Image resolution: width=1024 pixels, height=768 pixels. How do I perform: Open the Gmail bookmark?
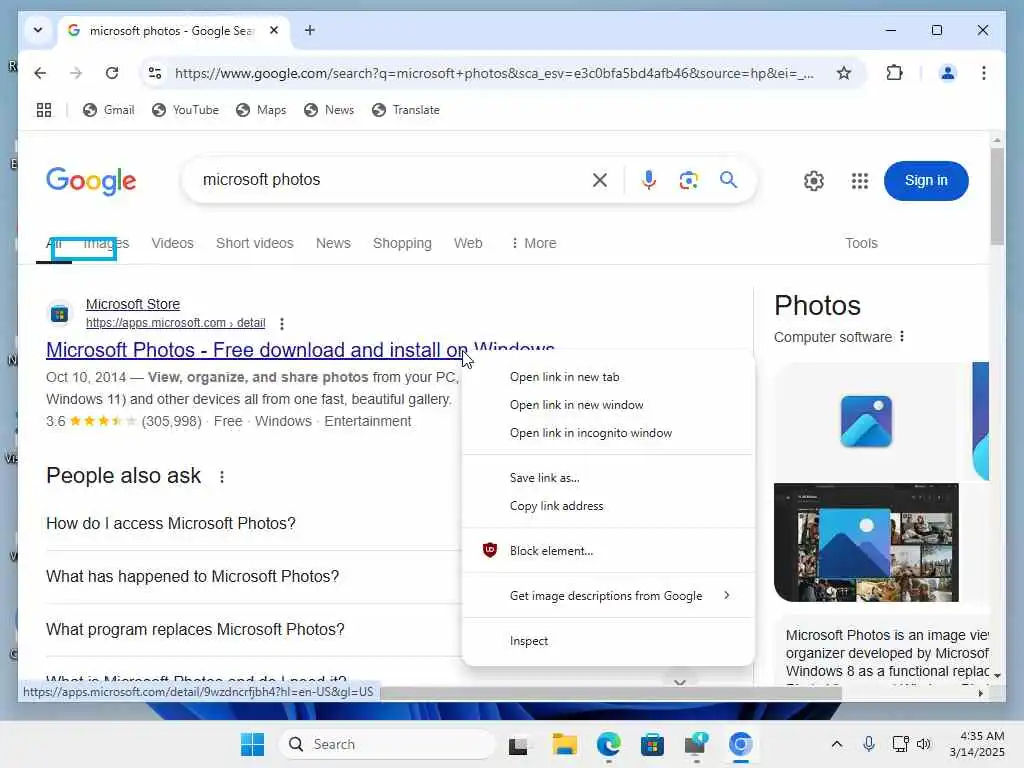point(109,110)
